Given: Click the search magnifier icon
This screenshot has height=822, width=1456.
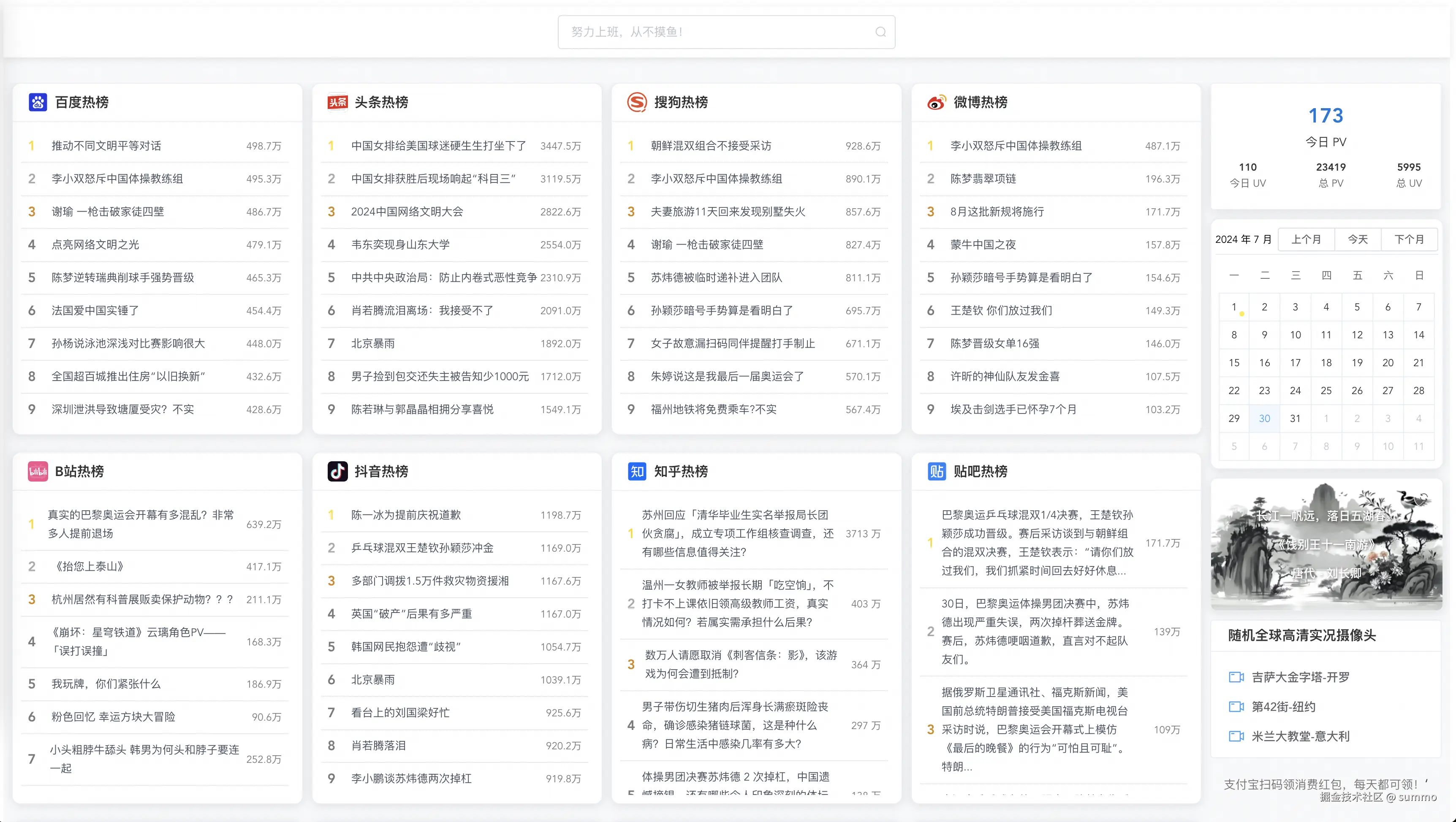Looking at the screenshot, I should coord(880,32).
